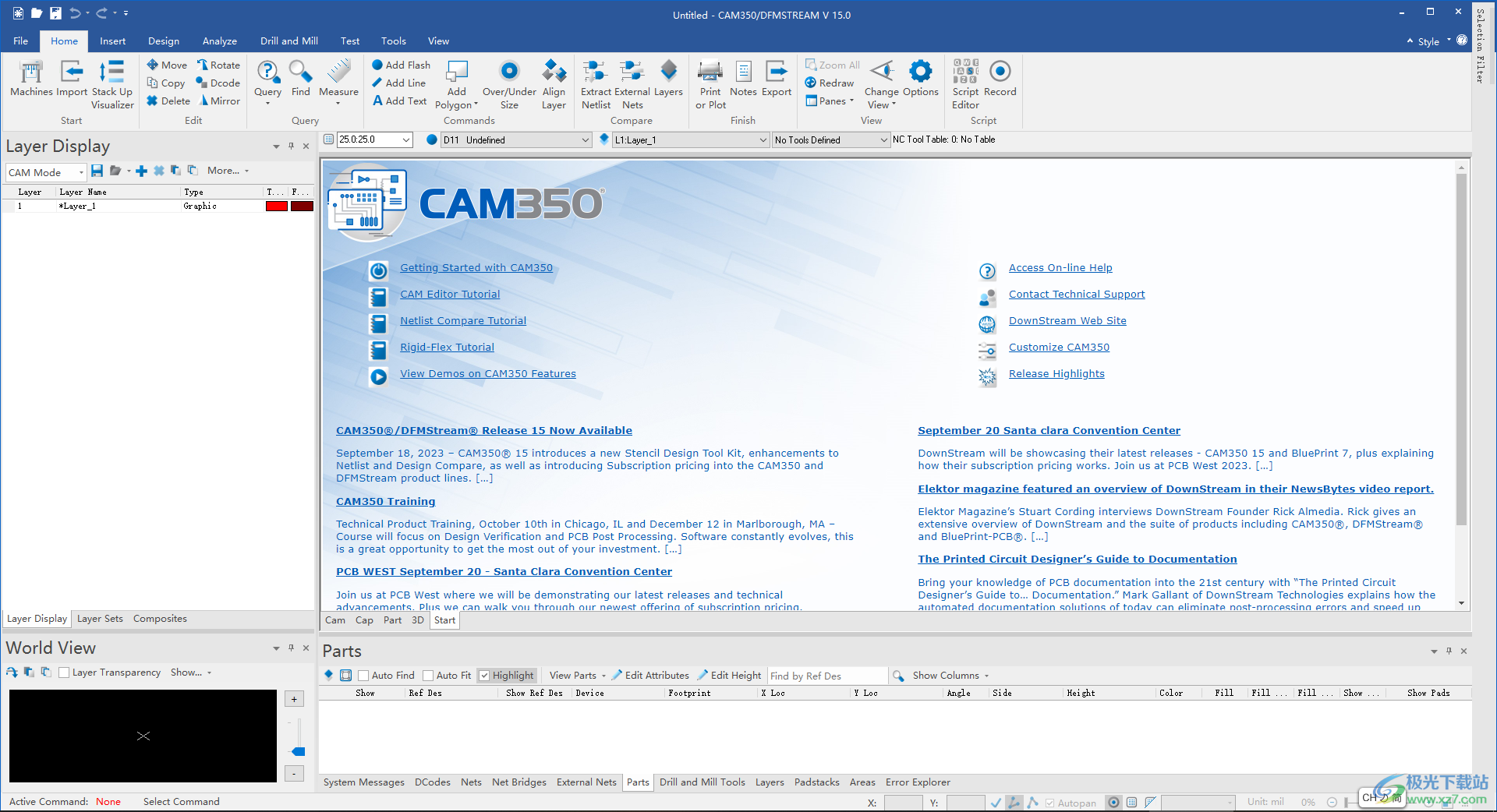The width and height of the screenshot is (1497, 812).
Task: Click the Export icon
Action: 777,79
